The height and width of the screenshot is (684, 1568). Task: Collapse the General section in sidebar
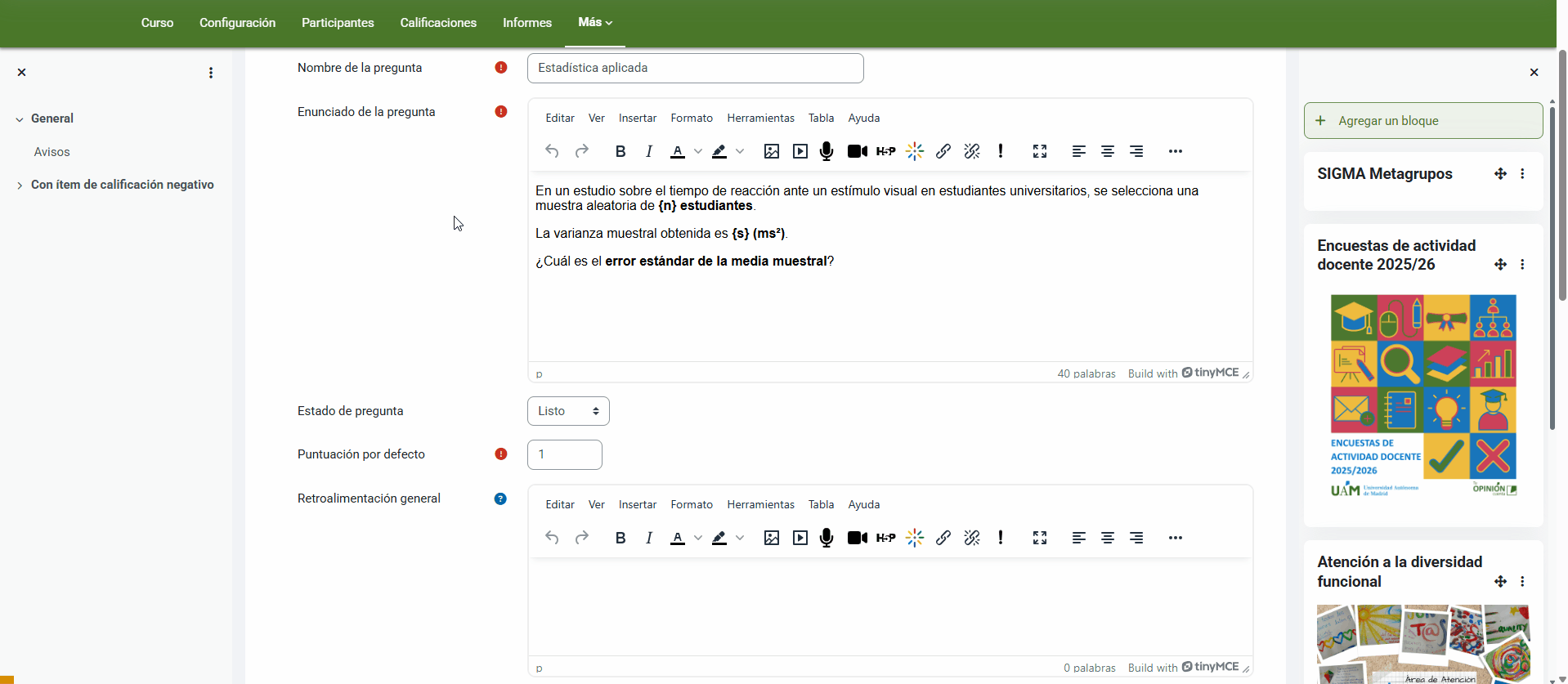[20, 119]
